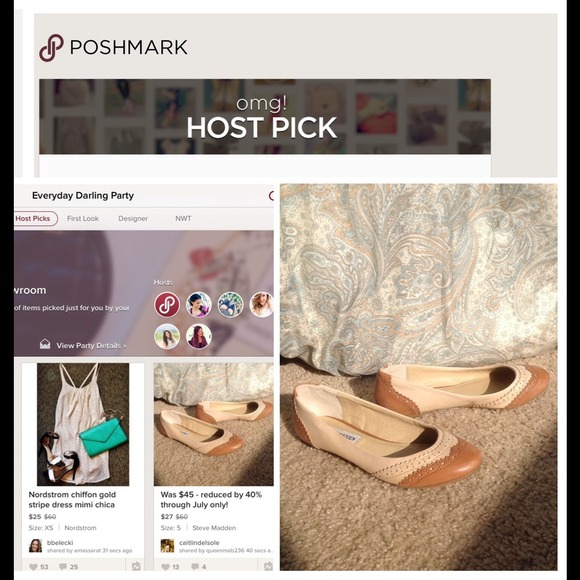Open seller bbelecki's profile
Image resolution: width=580 pixels, height=580 pixels.
(x=60, y=543)
